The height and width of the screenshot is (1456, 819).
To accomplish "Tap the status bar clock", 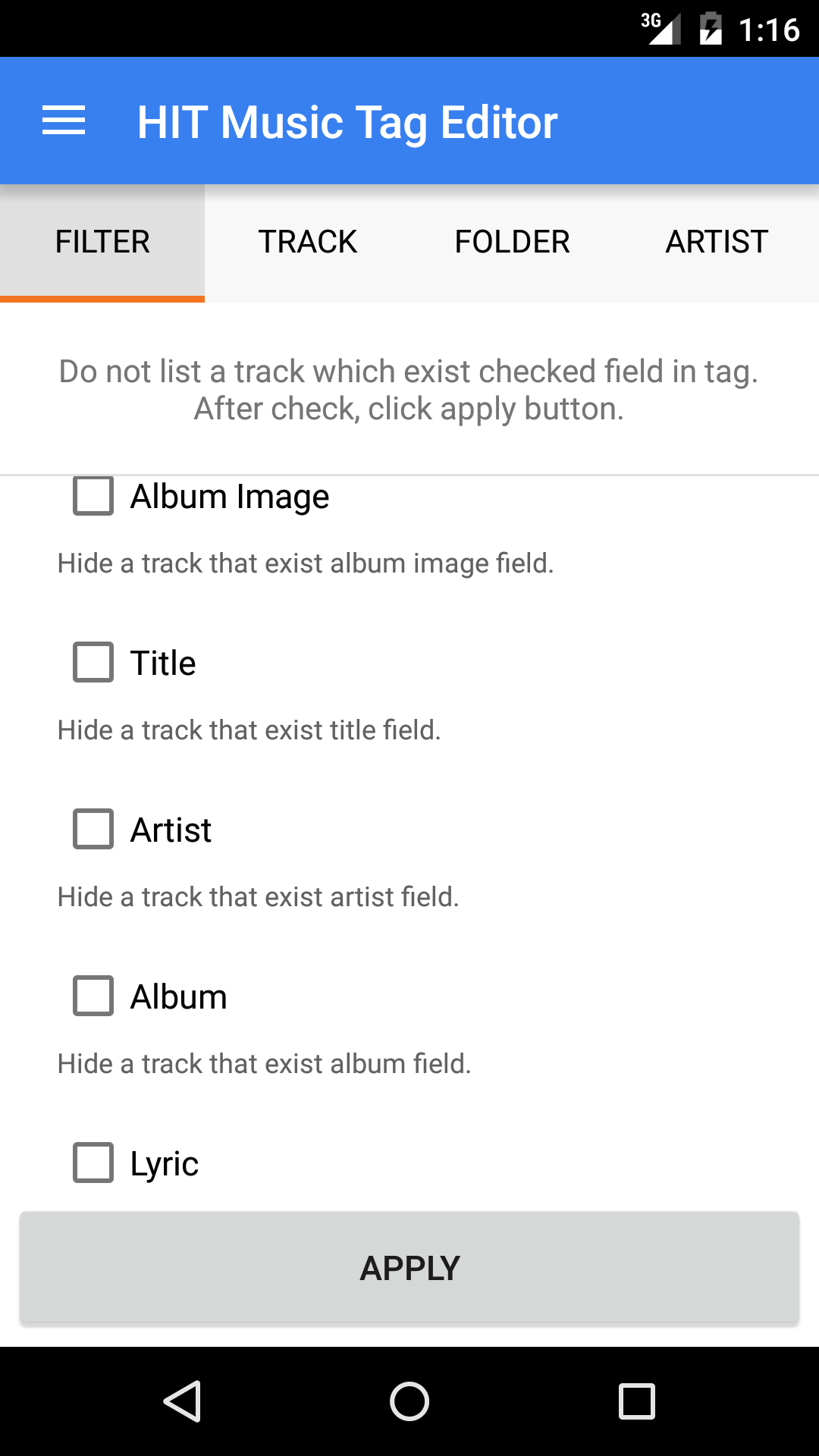I will click(x=769, y=30).
